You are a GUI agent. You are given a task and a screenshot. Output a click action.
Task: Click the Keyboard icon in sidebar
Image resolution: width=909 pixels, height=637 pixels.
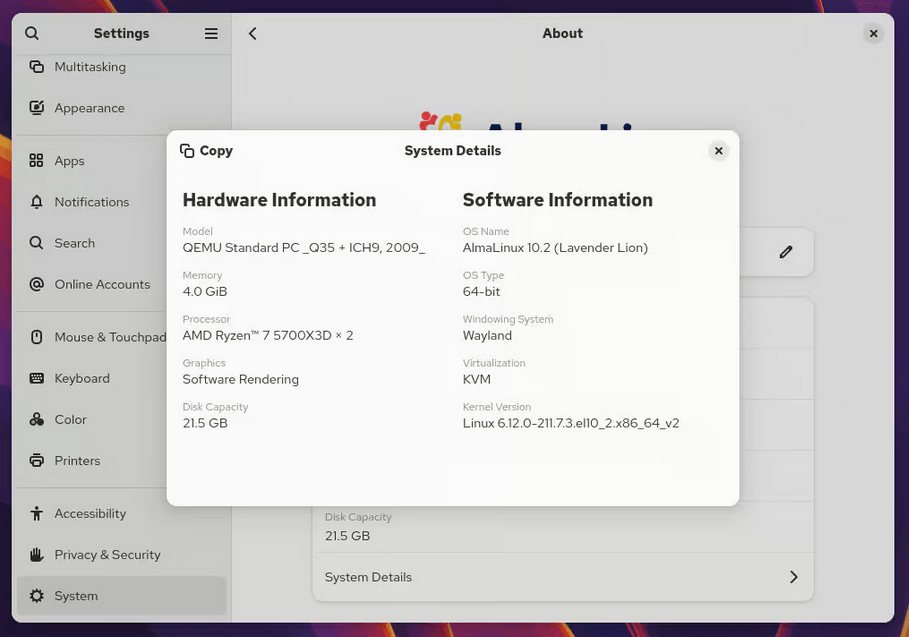(37, 378)
